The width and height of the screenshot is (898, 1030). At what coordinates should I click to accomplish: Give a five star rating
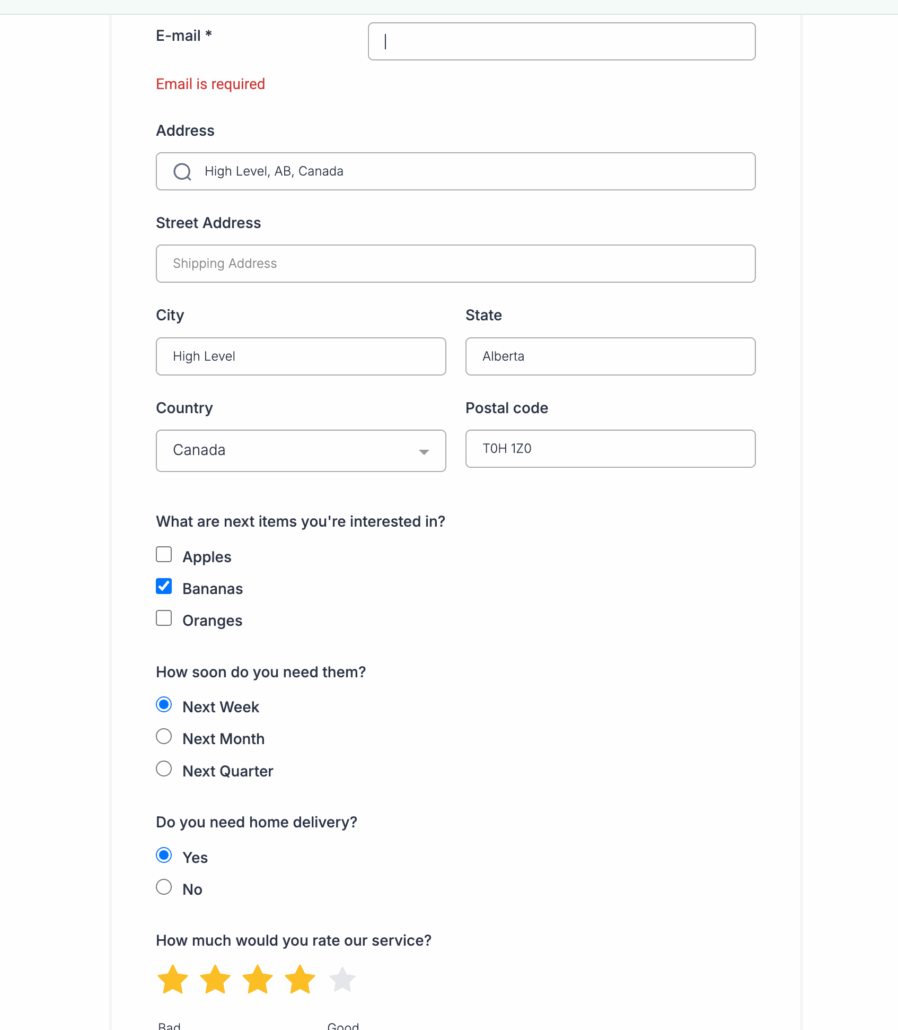[342, 980]
